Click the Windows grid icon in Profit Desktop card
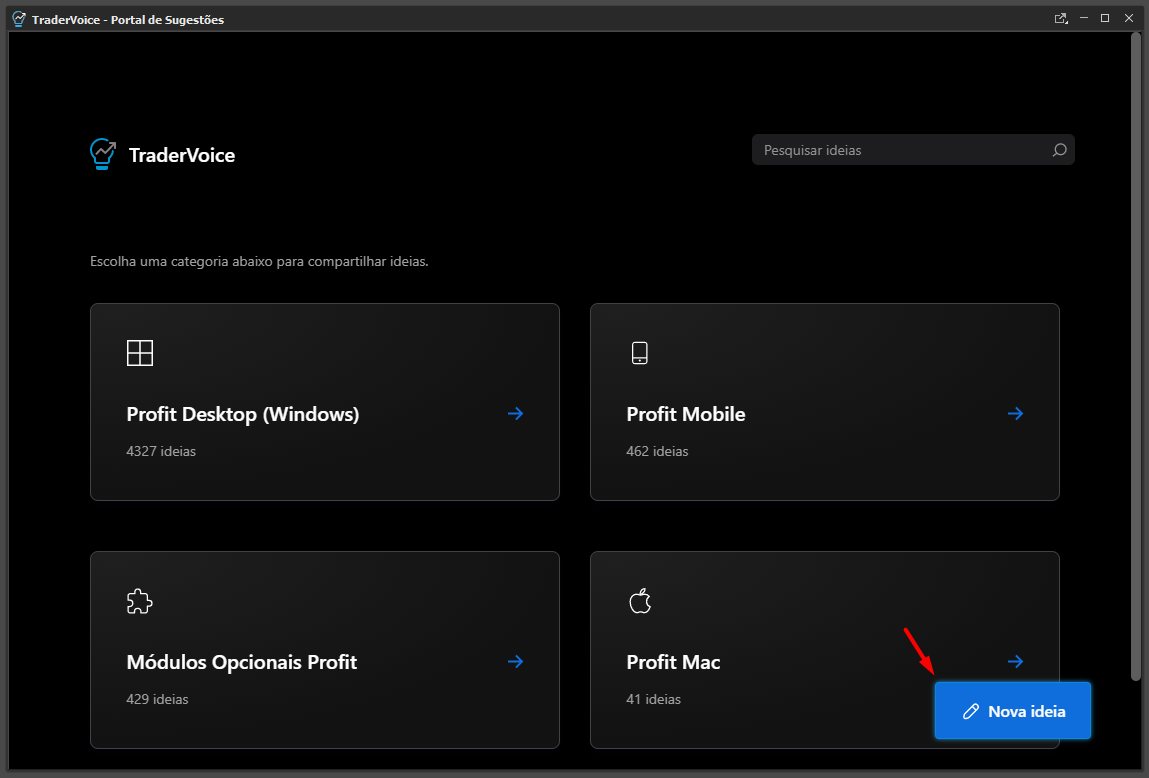 coord(140,353)
